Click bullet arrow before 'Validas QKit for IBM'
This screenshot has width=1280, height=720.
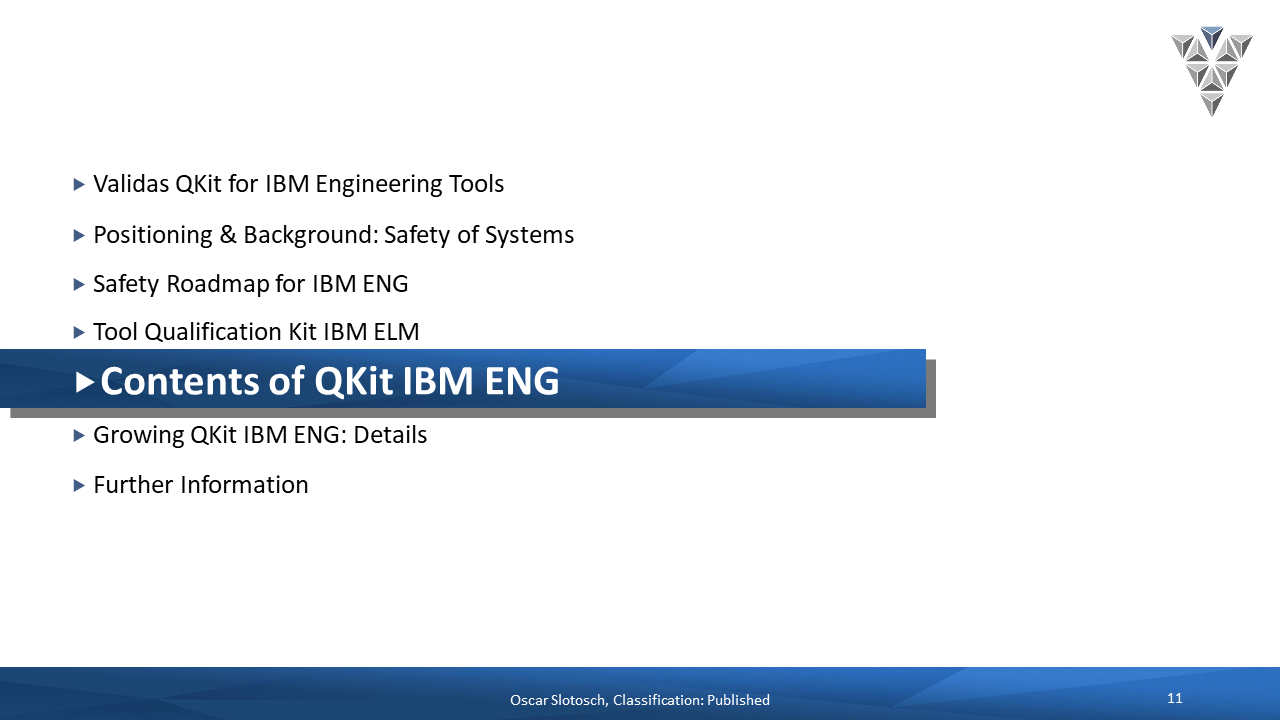click(80, 184)
